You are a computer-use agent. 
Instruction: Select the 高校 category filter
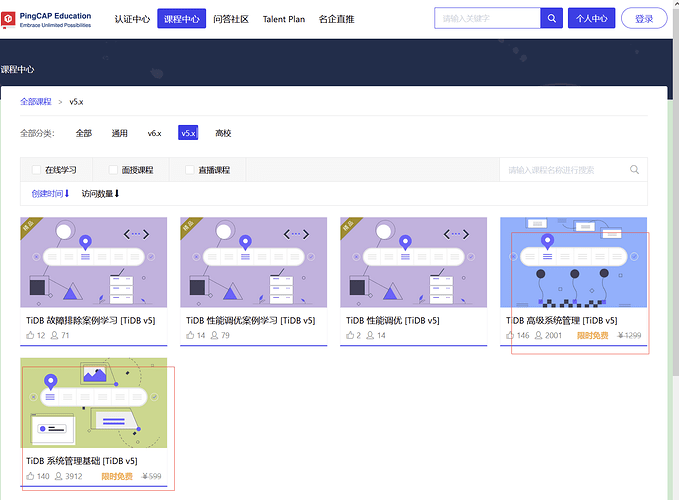pos(223,133)
